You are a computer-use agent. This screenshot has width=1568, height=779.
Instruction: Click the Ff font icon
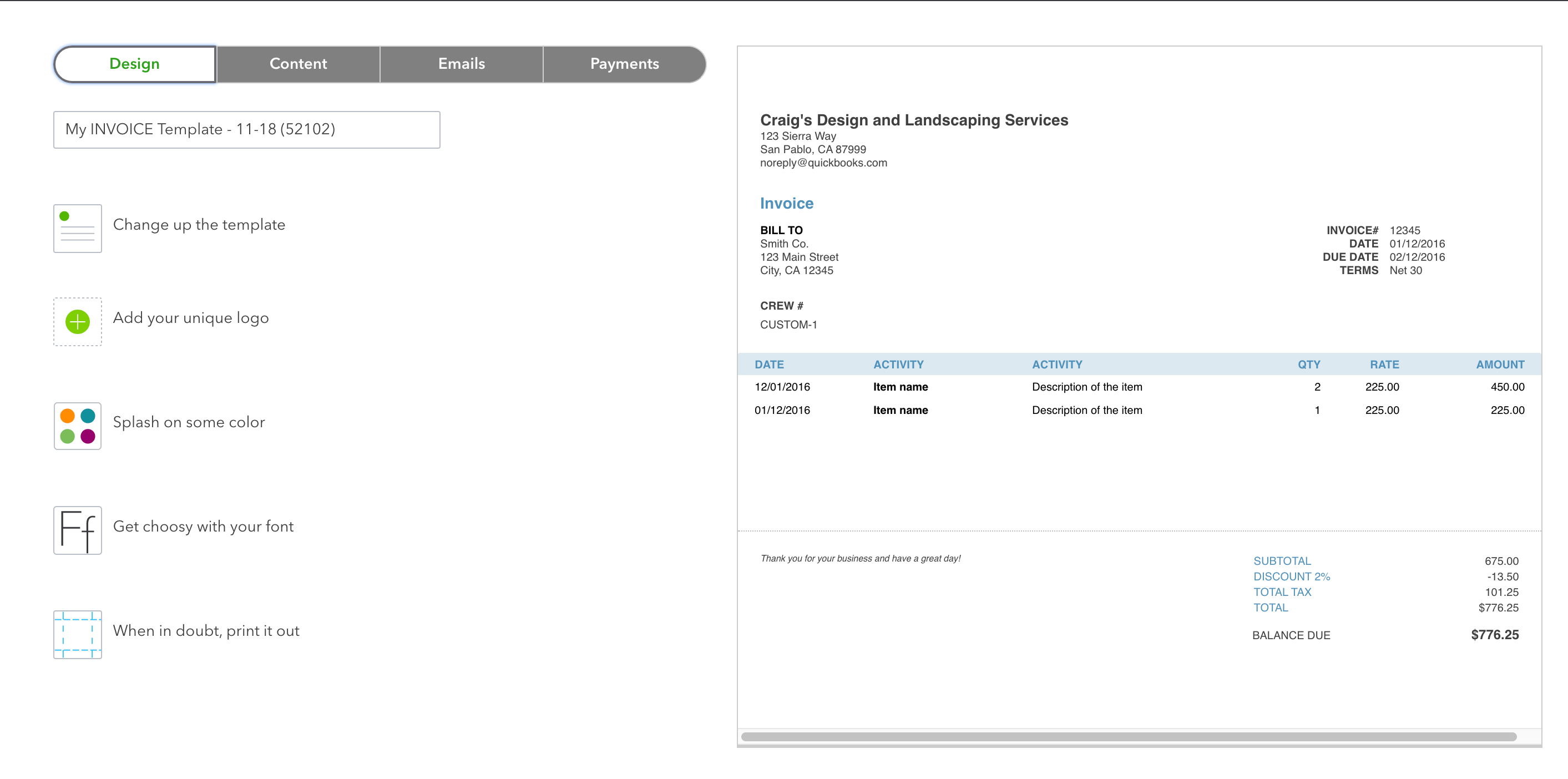(x=77, y=530)
